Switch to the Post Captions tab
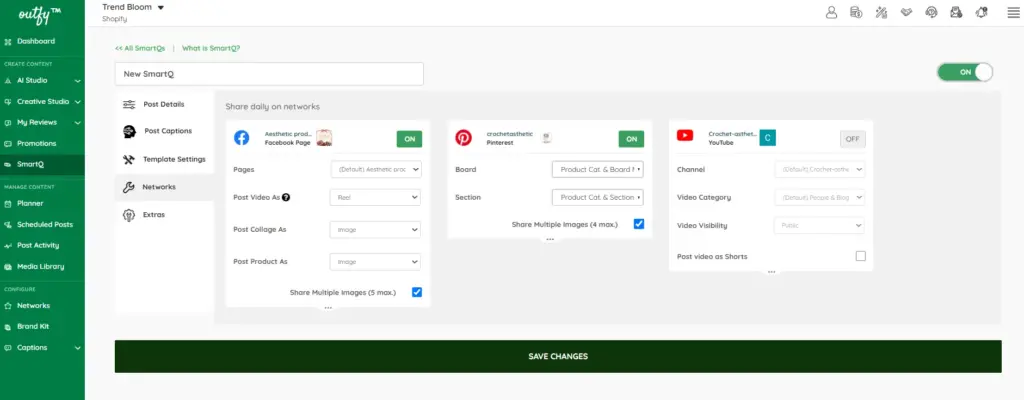Image resolution: width=1024 pixels, height=400 pixels. click(165, 131)
